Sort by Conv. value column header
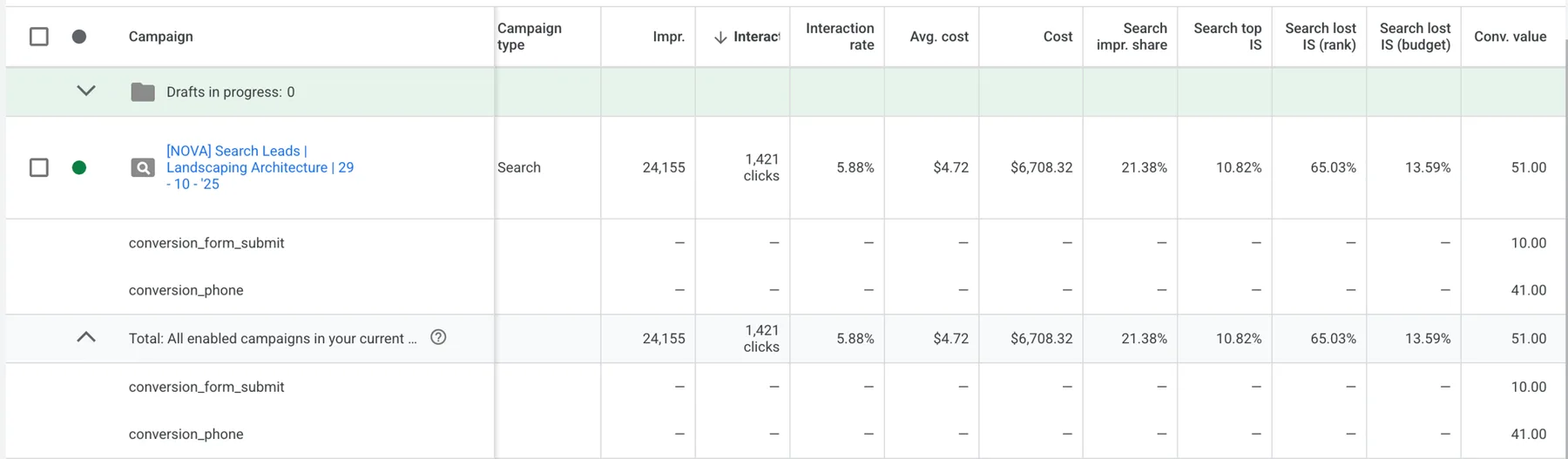 (x=1511, y=37)
